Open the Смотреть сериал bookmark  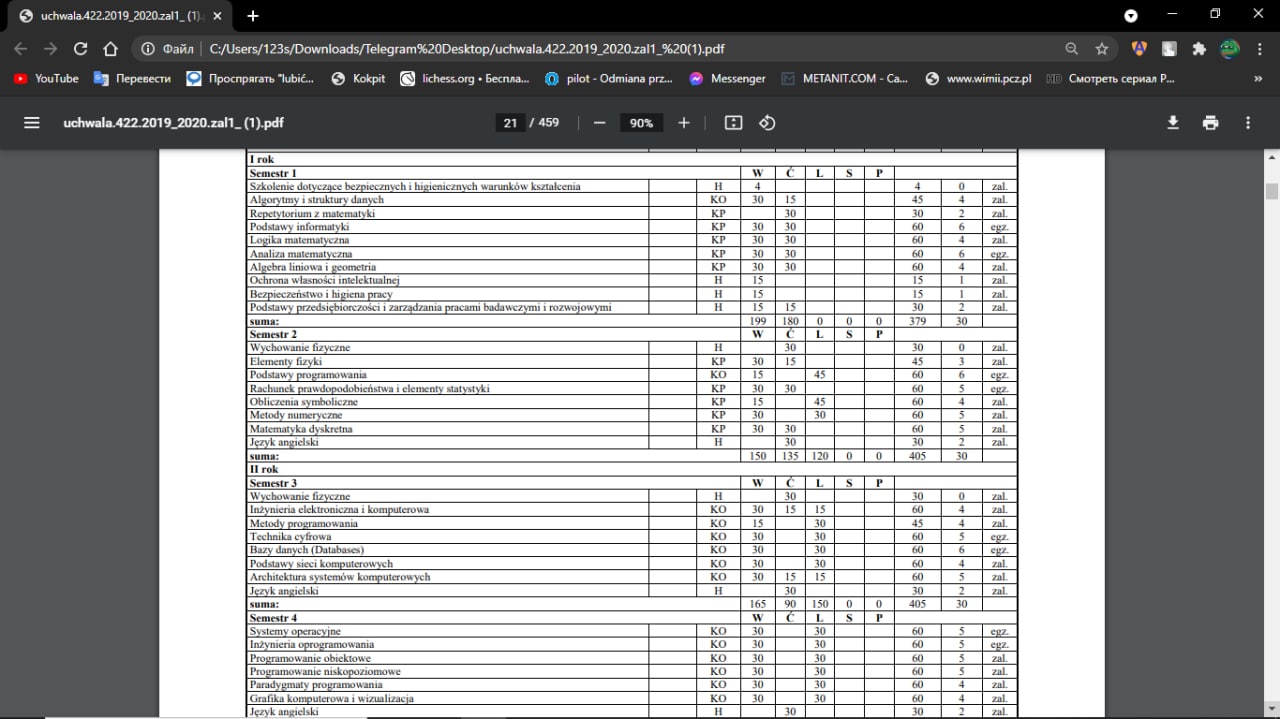(1110, 78)
